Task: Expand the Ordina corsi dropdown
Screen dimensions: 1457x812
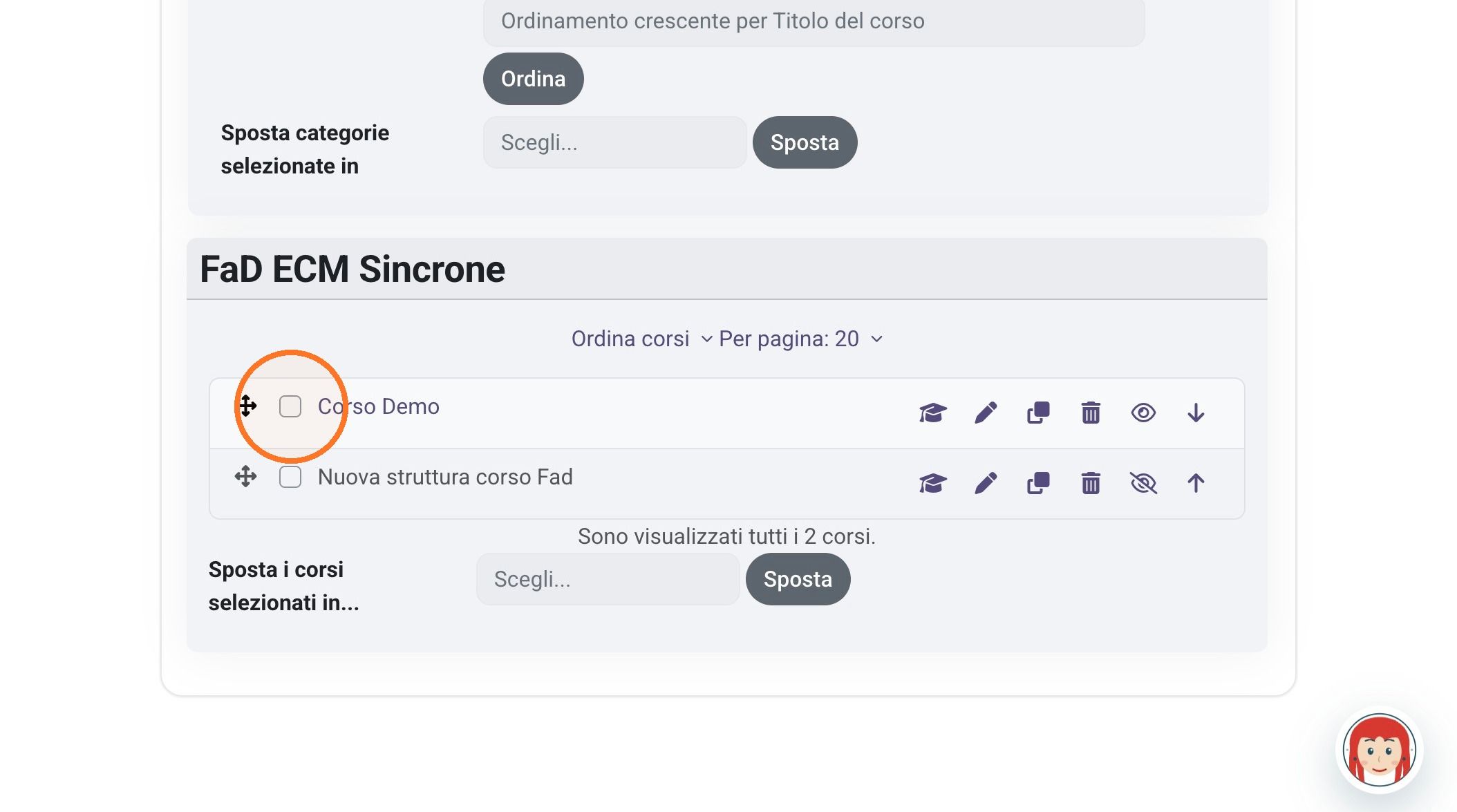Action: click(641, 339)
